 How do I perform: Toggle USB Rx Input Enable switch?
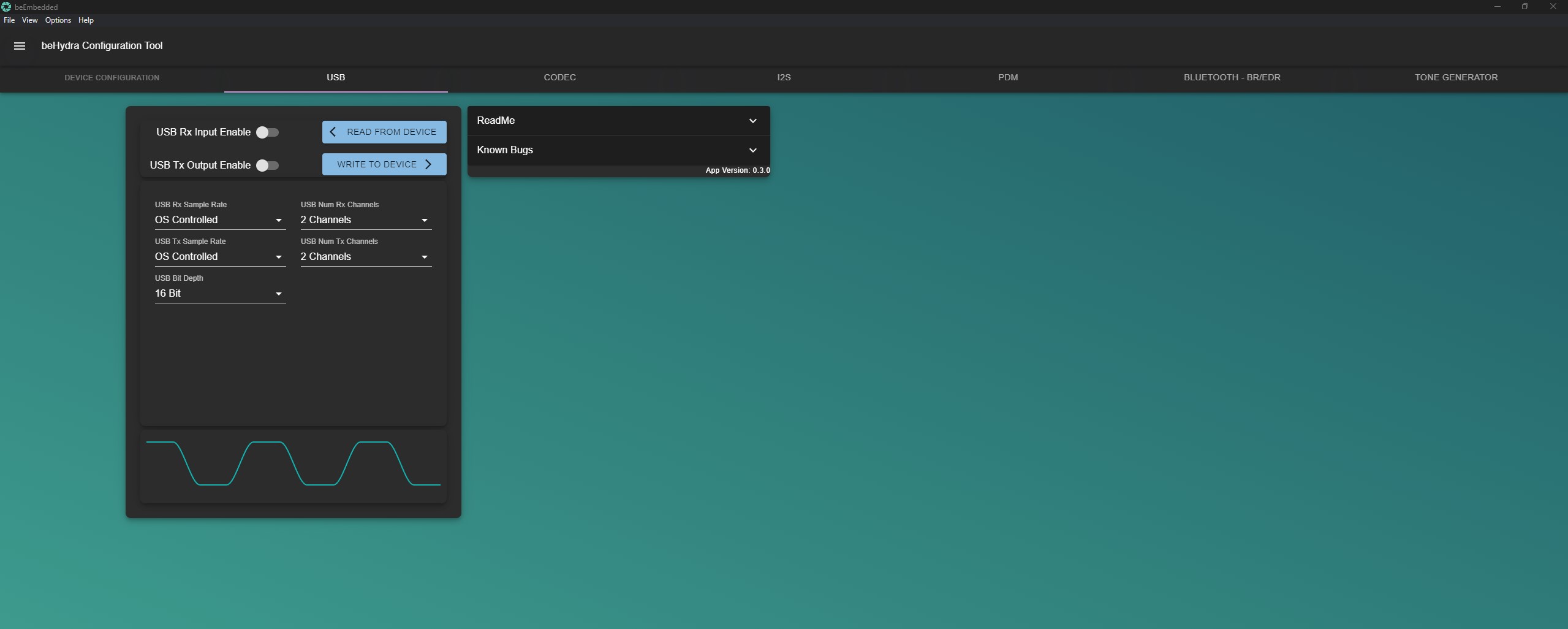(267, 132)
